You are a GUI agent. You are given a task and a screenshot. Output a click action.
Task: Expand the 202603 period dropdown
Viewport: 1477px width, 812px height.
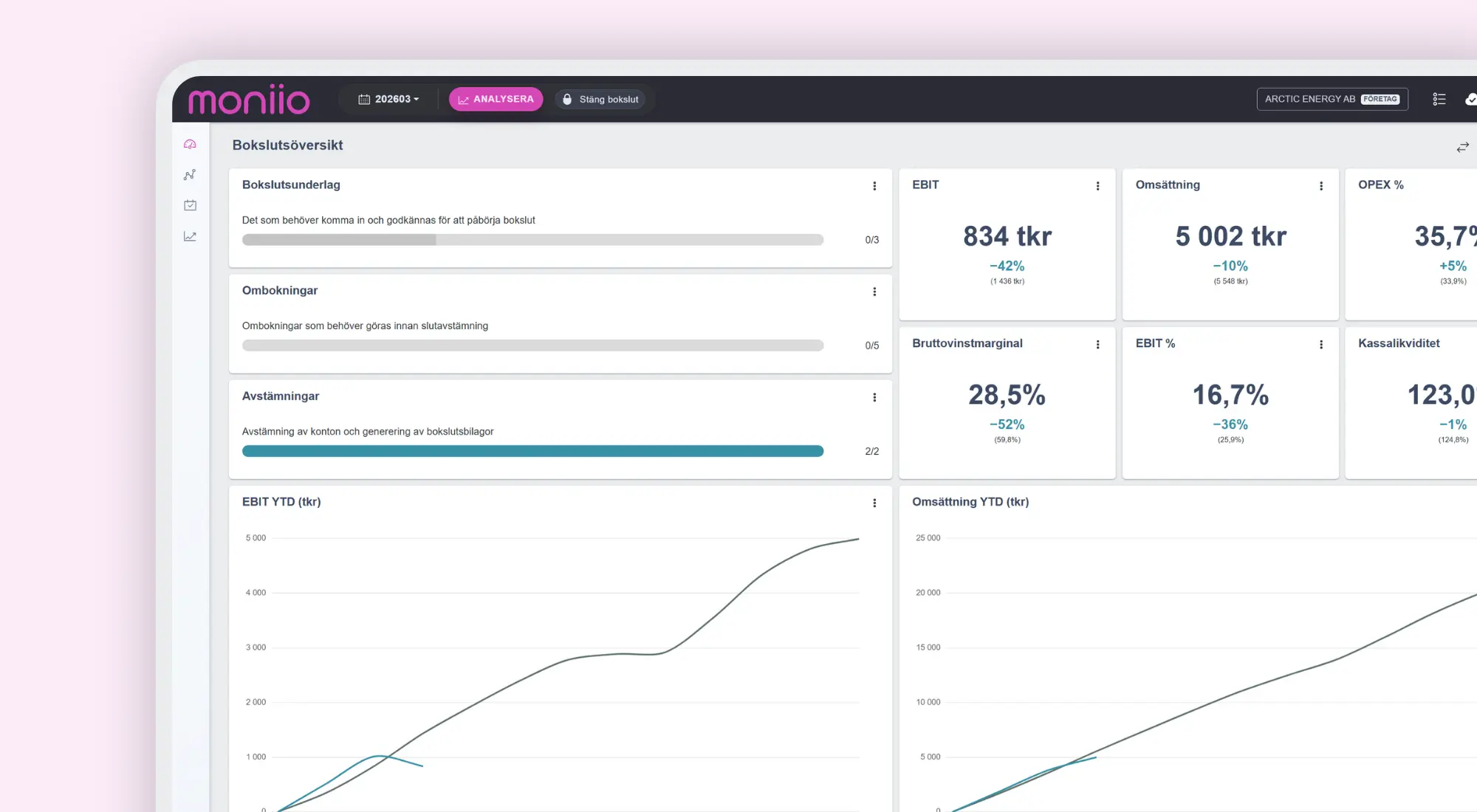coord(389,99)
